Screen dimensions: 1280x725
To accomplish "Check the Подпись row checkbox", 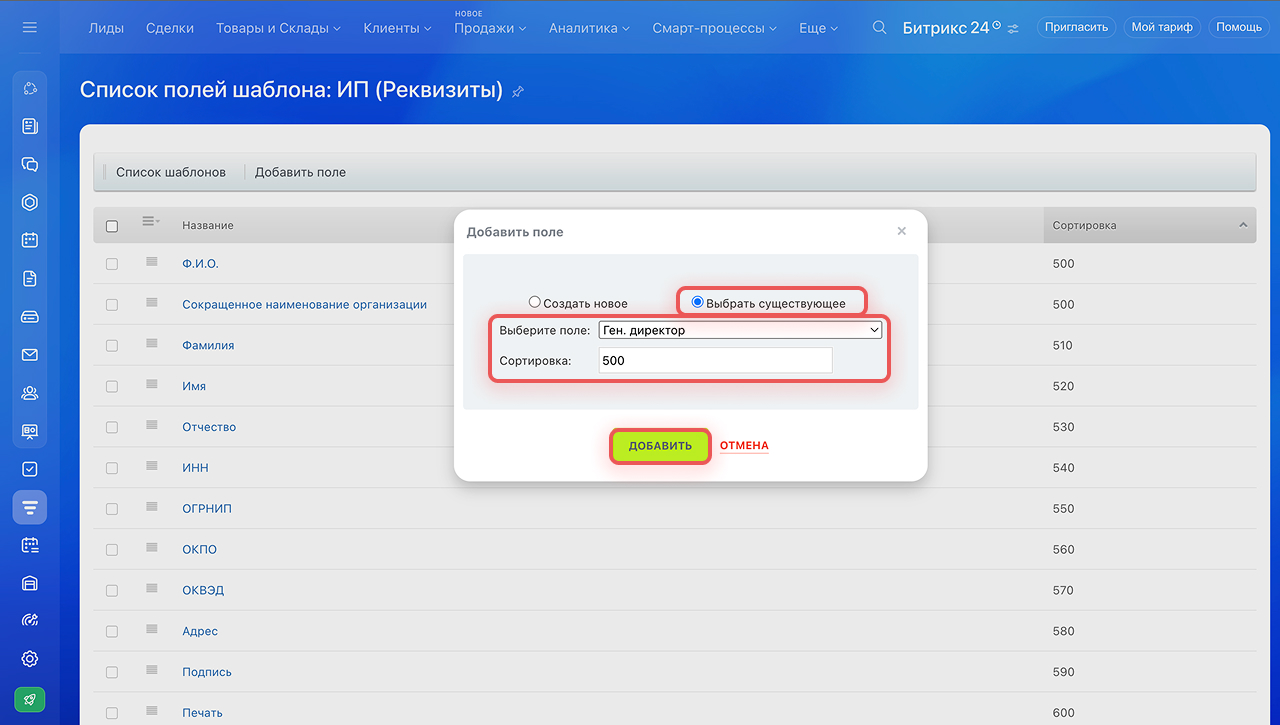I will pos(112,673).
